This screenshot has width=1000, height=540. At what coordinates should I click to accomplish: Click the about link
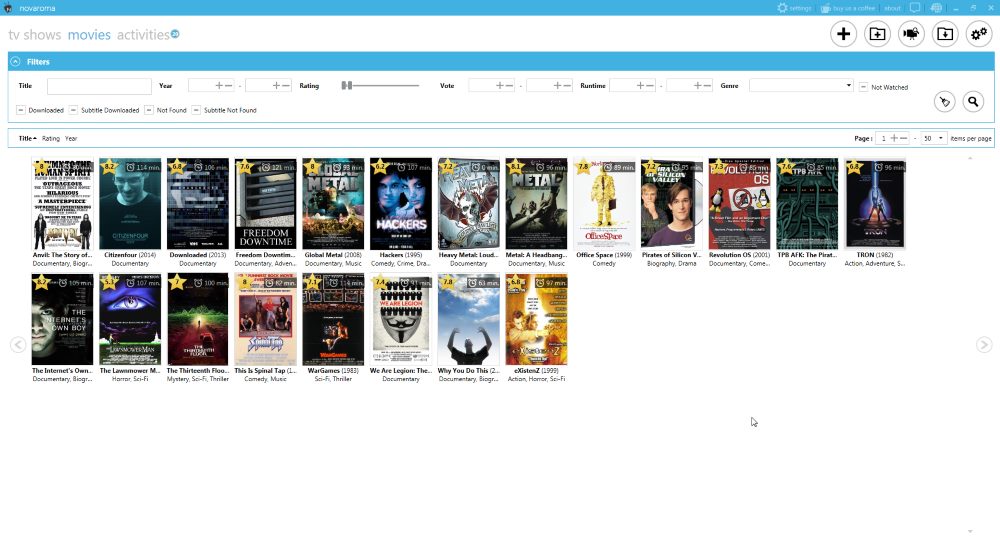coord(892,8)
